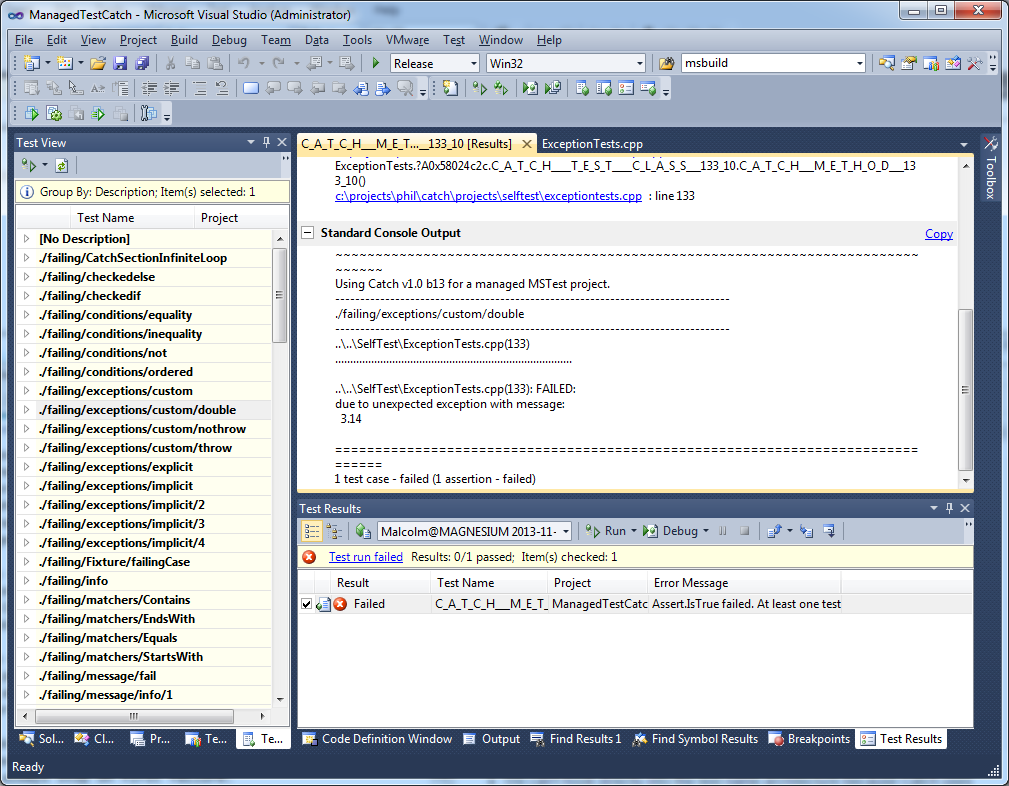Open the Properties Window icon in the top toolbar
Screen dimensions: 1009x786
909,63
